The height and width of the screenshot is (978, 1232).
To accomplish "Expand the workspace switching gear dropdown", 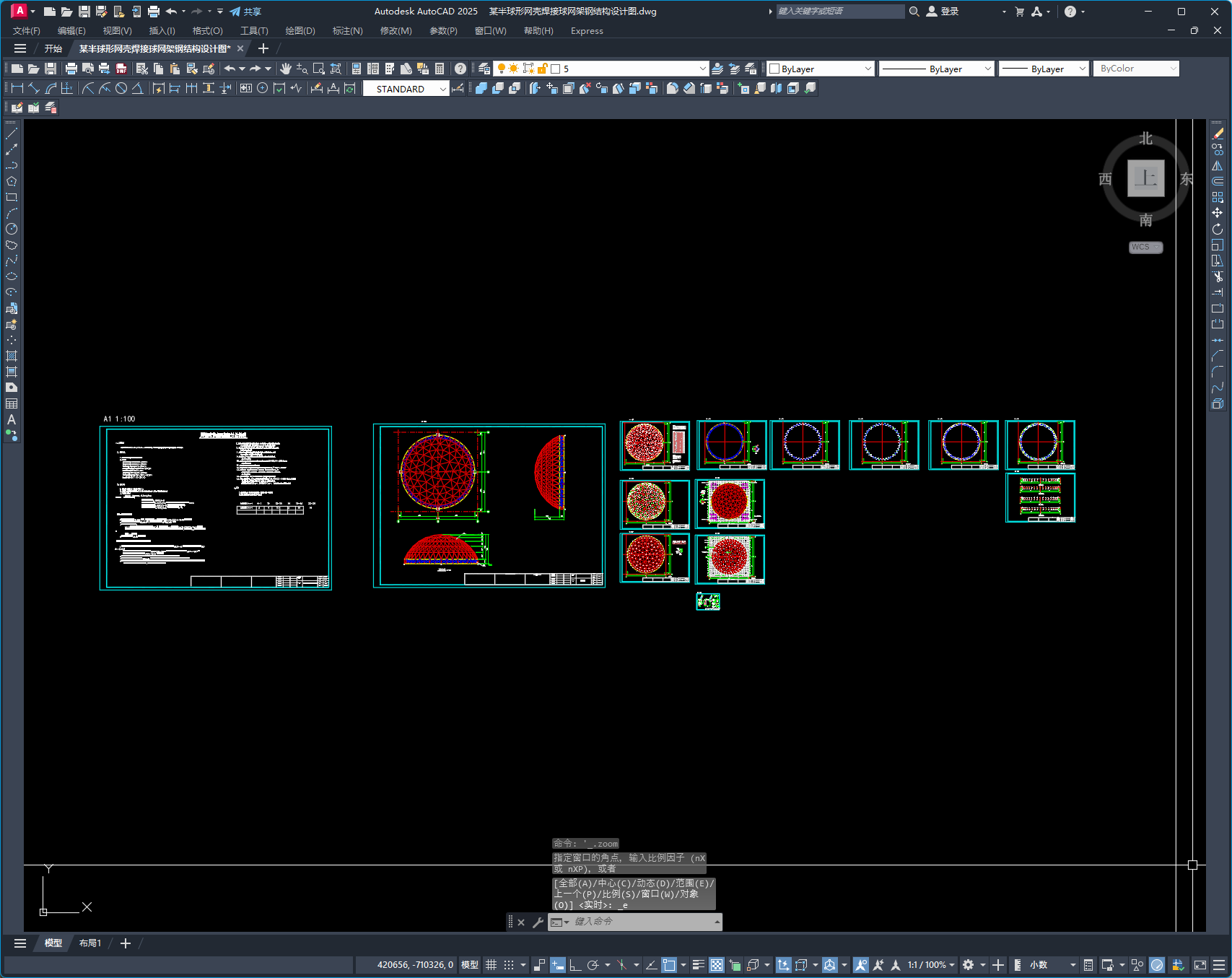I will 982,965.
